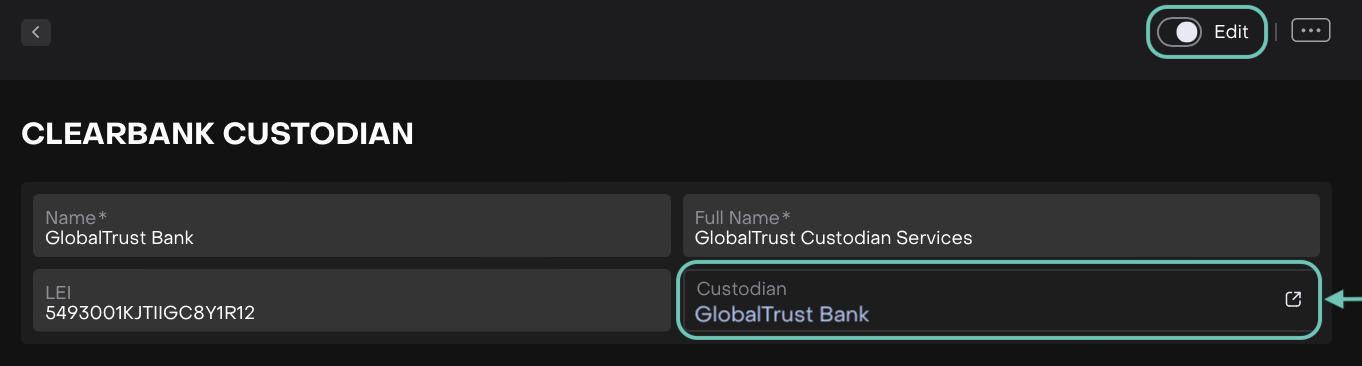This screenshot has width=1362, height=366.
Task: Click the "Name*" field label
Action: point(76,217)
